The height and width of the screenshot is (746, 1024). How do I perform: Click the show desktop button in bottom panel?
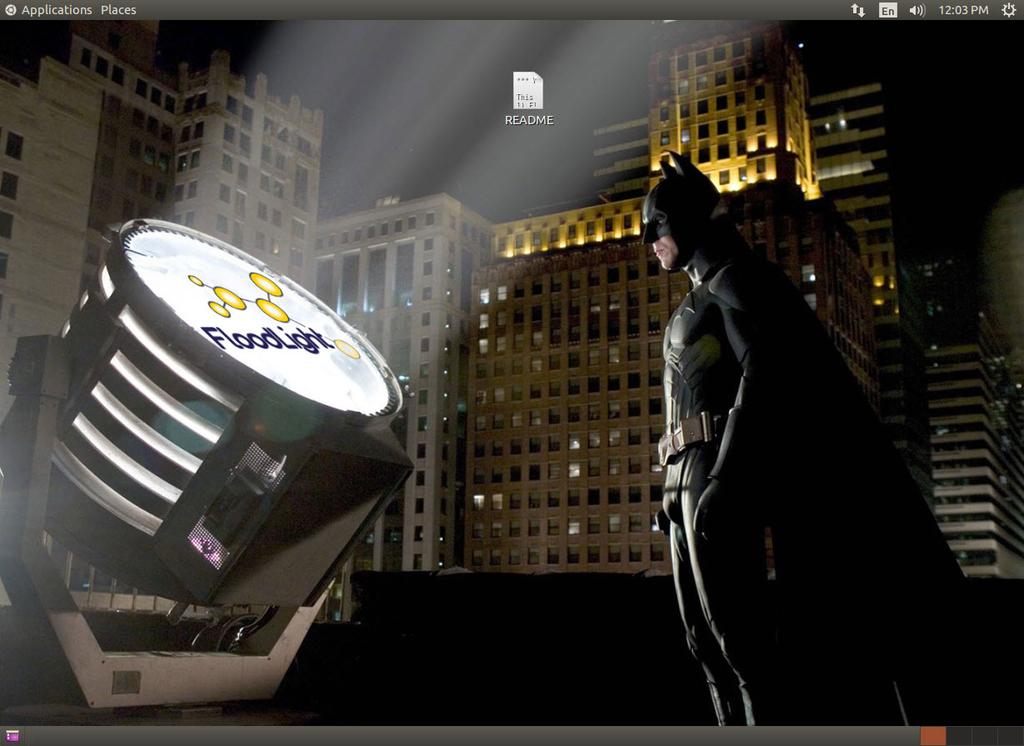(12, 736)
